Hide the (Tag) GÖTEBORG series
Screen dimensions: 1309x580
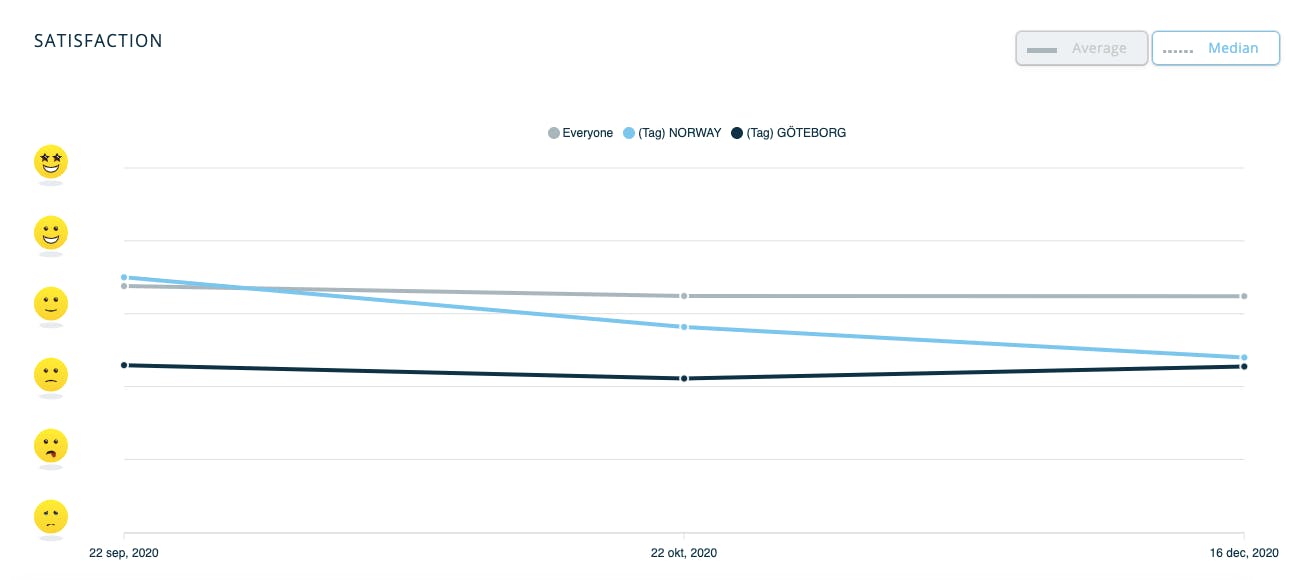[x=796, y=133]
